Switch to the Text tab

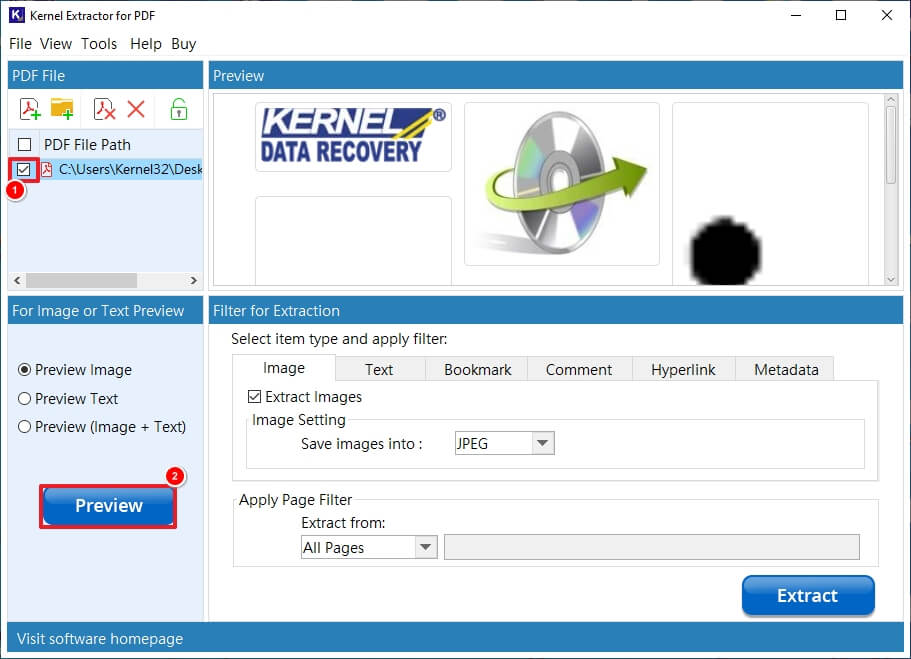(379, 370)
